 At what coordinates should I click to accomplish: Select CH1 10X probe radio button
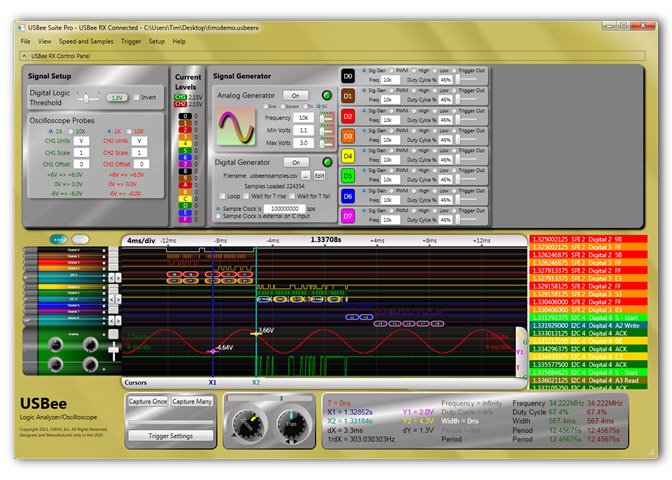(71, 131)
